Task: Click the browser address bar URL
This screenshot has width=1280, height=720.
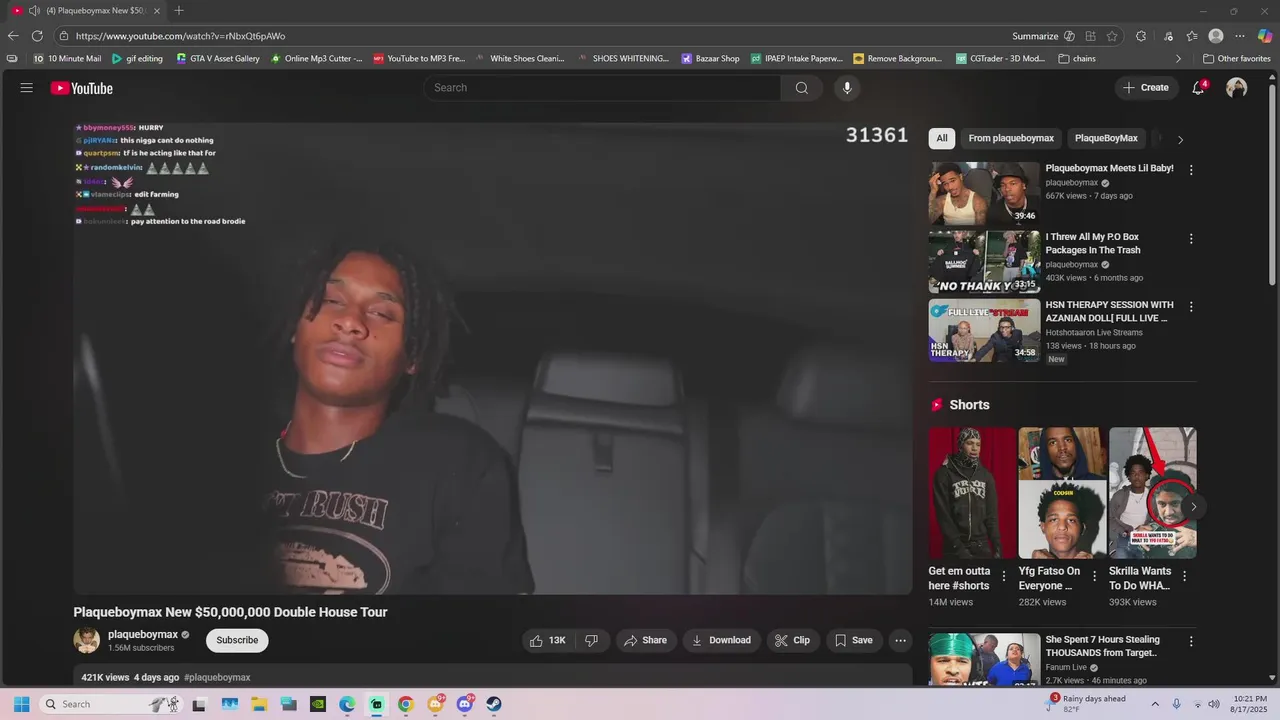Action: [x=180, y=36]
